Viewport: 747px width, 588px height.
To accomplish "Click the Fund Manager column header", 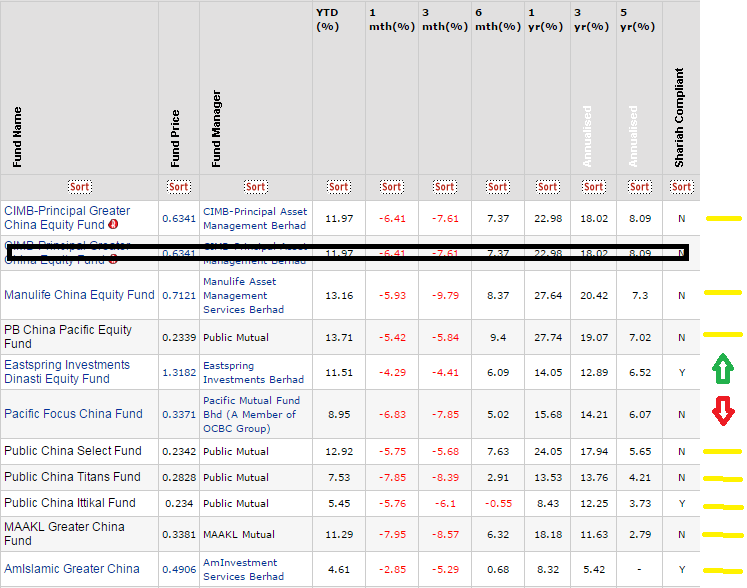I will pyautogui.click(x=216, y=129).
